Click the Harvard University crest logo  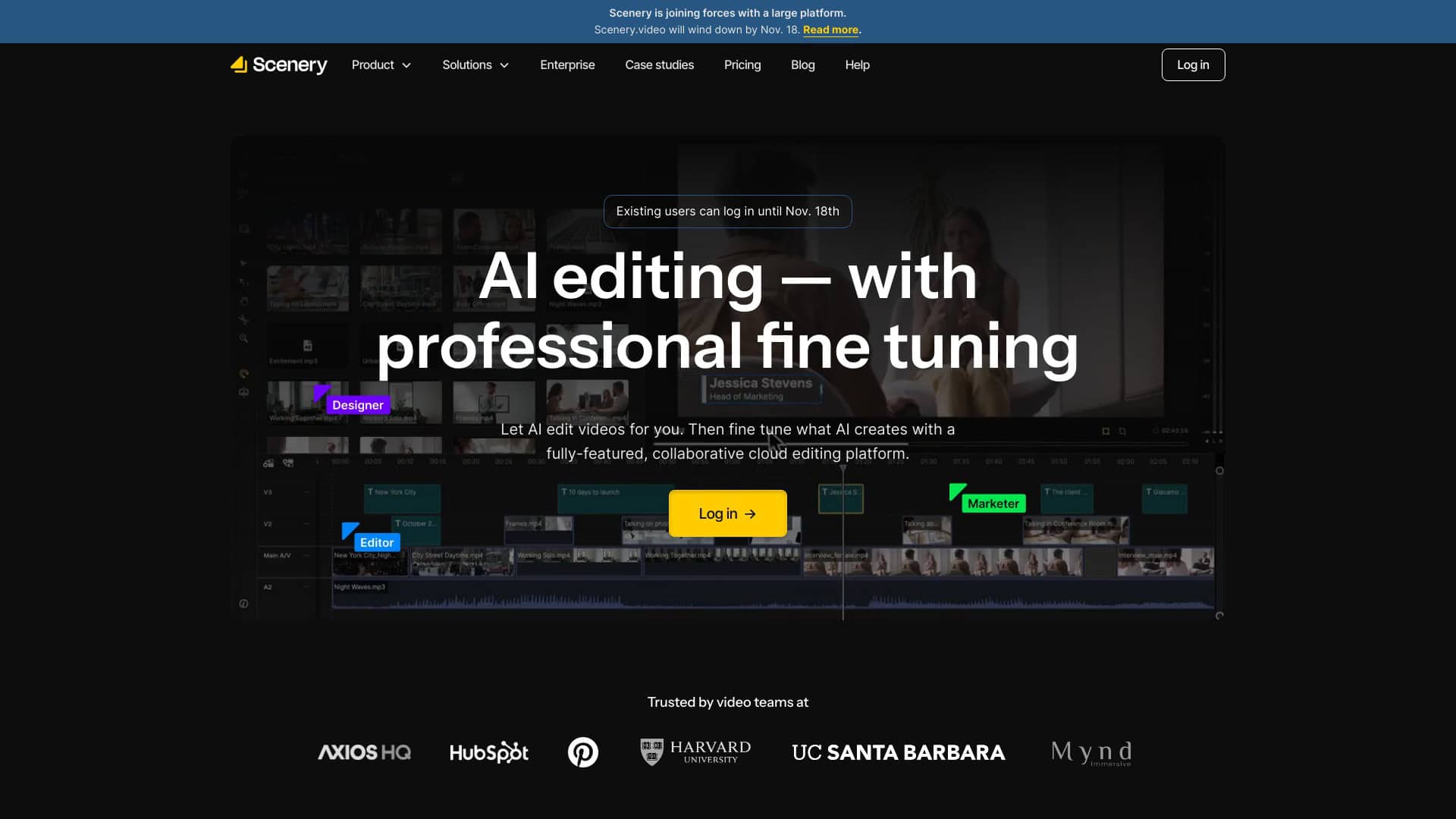coord(651,752)
